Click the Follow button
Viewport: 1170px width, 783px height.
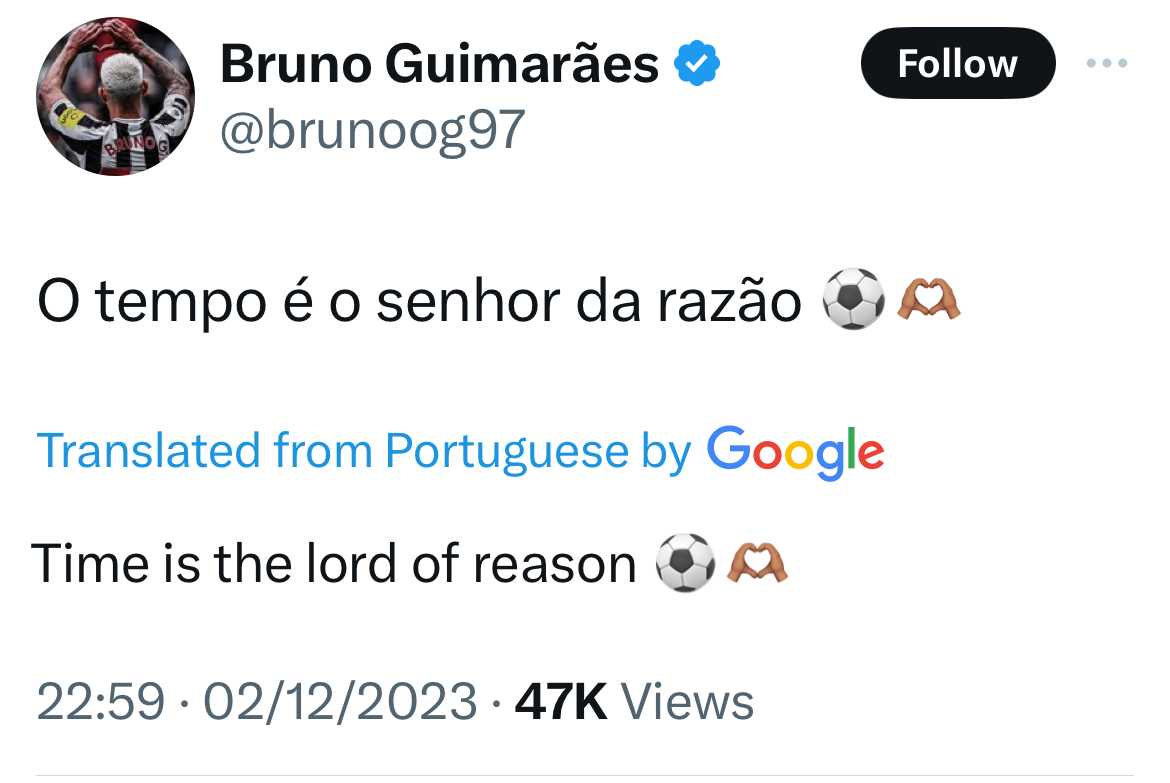[958, 63]
